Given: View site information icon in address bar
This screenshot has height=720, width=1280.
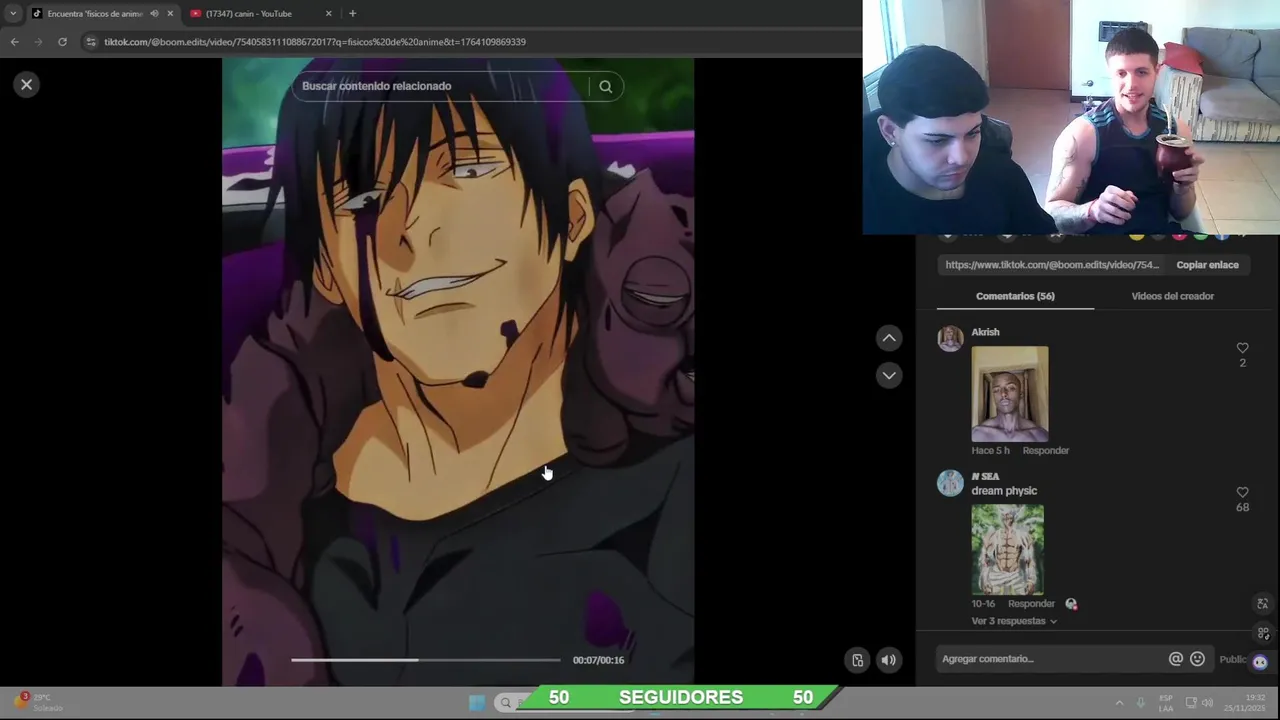Looking at the screenshot, I should click(91, 42).
